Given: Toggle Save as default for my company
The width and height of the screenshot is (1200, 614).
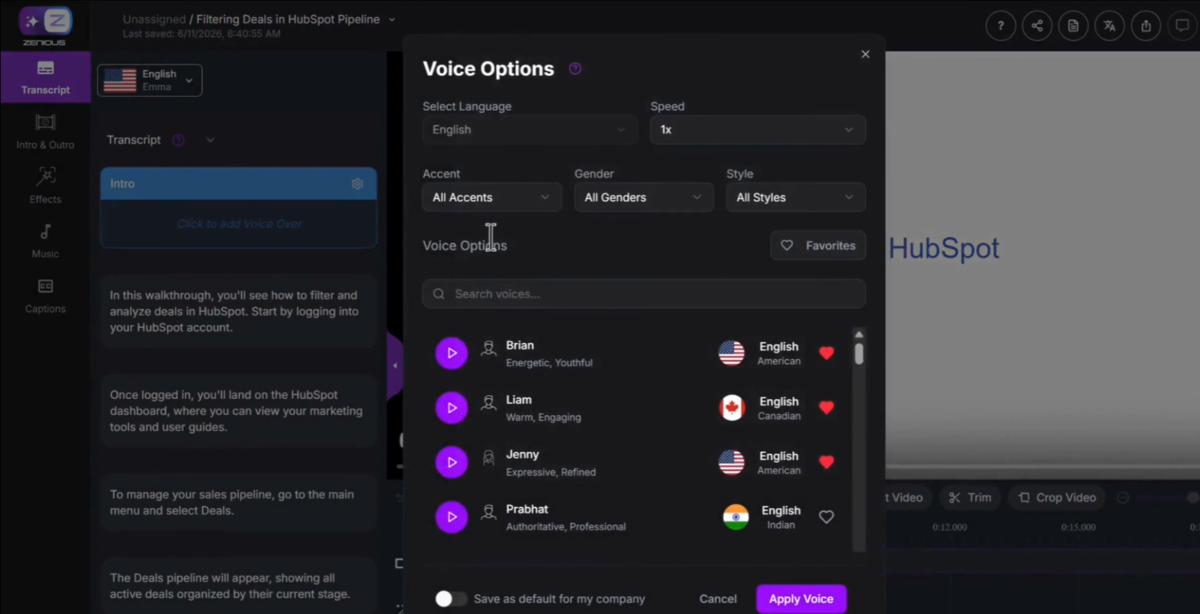Looking at the screenshot, I should [x=451, y=599].
